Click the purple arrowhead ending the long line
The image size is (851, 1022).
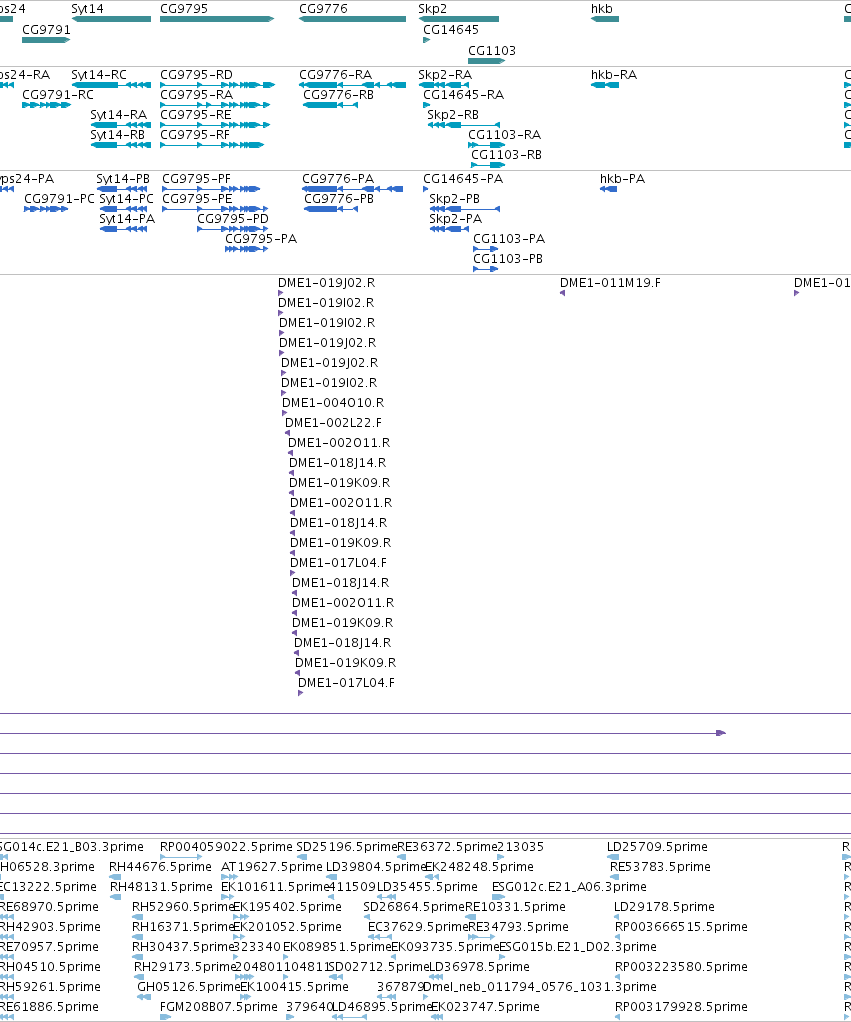click(x=721, y=733)
